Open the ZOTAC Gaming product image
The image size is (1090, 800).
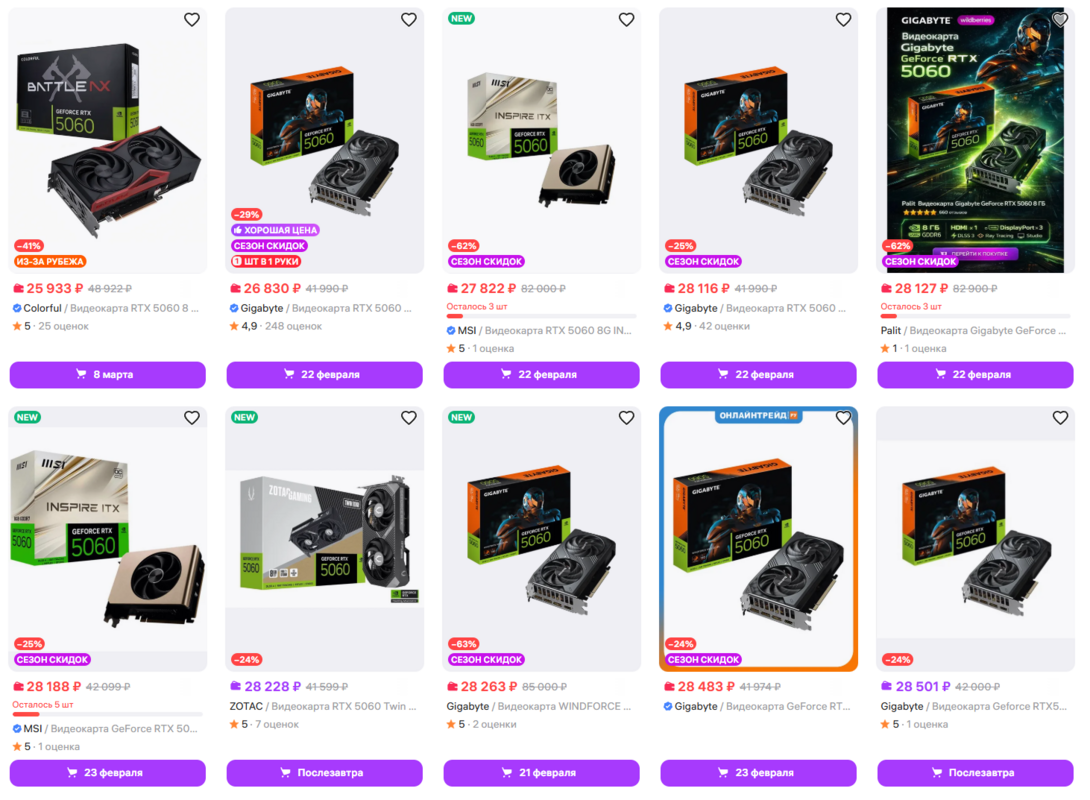325,539
